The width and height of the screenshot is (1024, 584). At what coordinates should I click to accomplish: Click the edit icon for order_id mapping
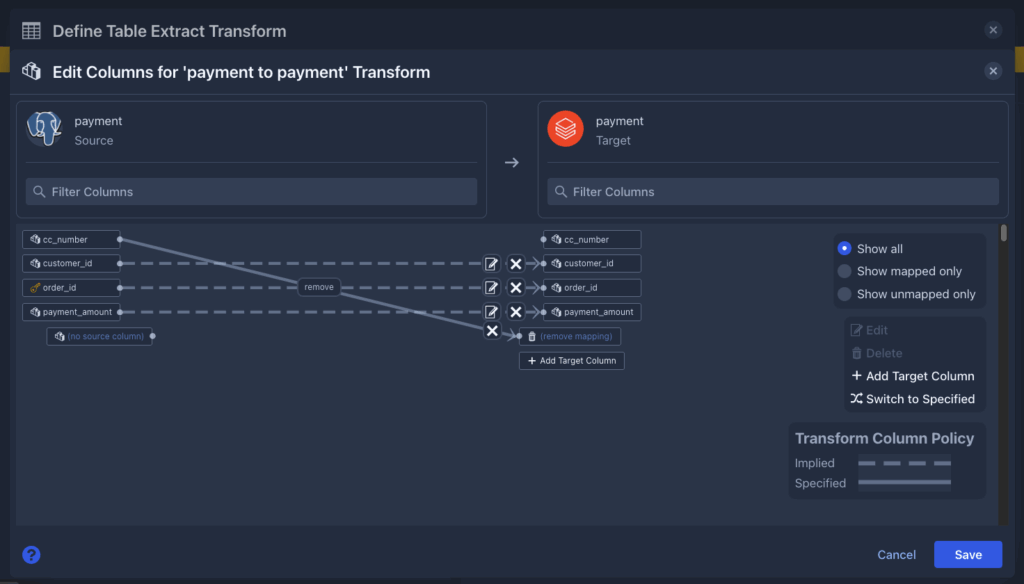pos(491,287)
